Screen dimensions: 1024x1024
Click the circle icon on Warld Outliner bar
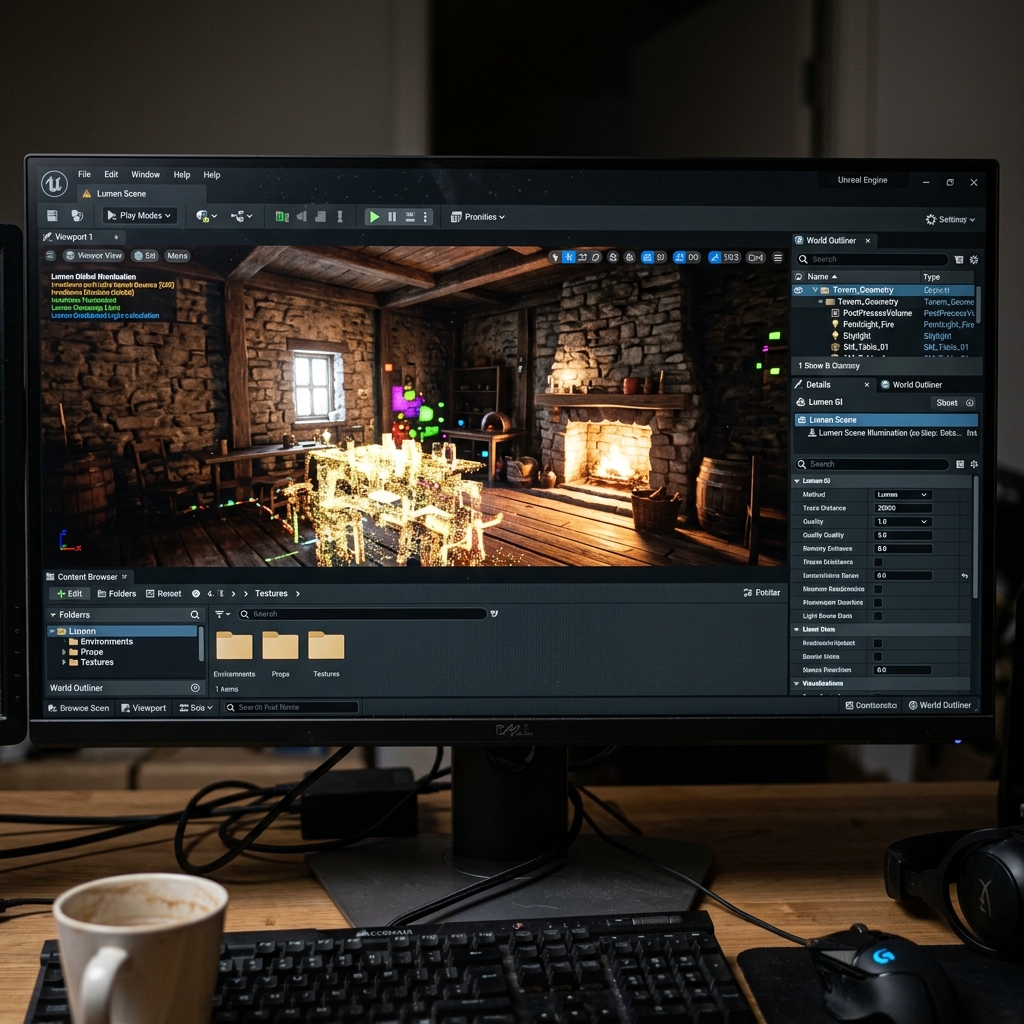195,688
